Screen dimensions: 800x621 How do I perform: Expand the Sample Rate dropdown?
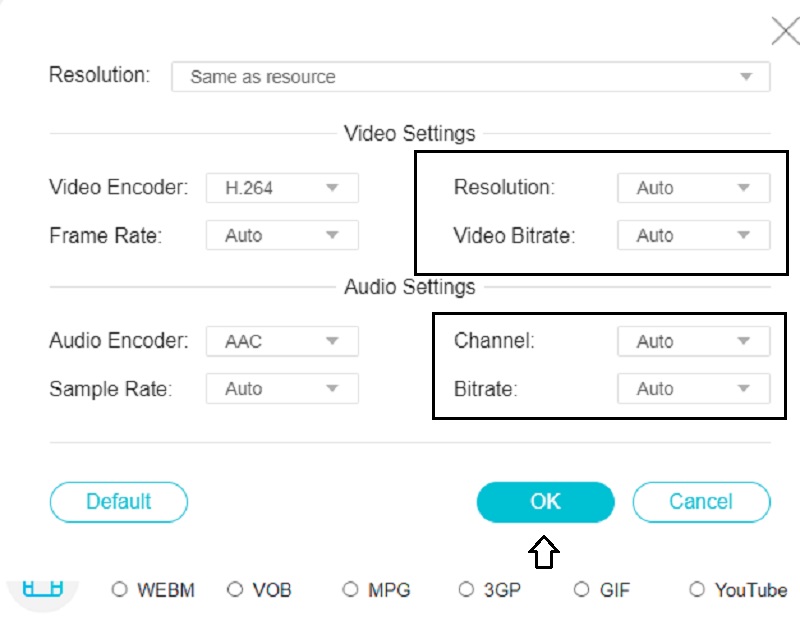[x=281, y=388]
